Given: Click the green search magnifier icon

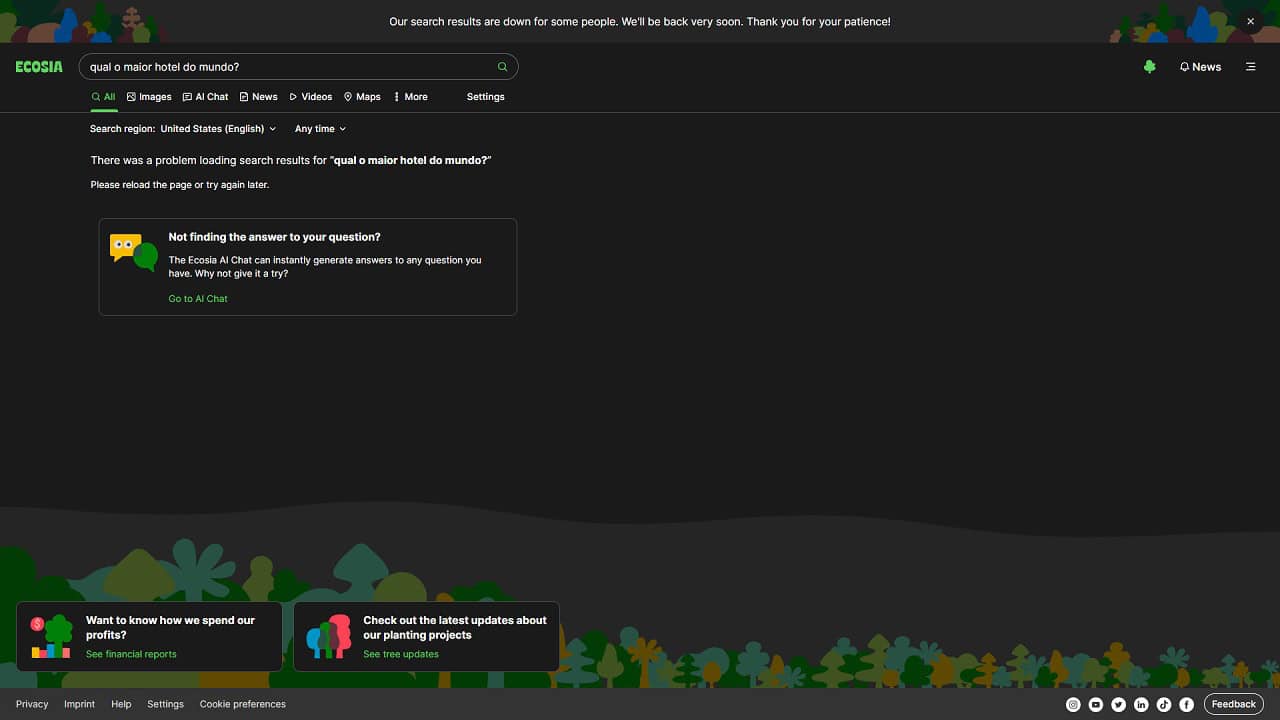Looking at the screenshot, I should 503,67.
